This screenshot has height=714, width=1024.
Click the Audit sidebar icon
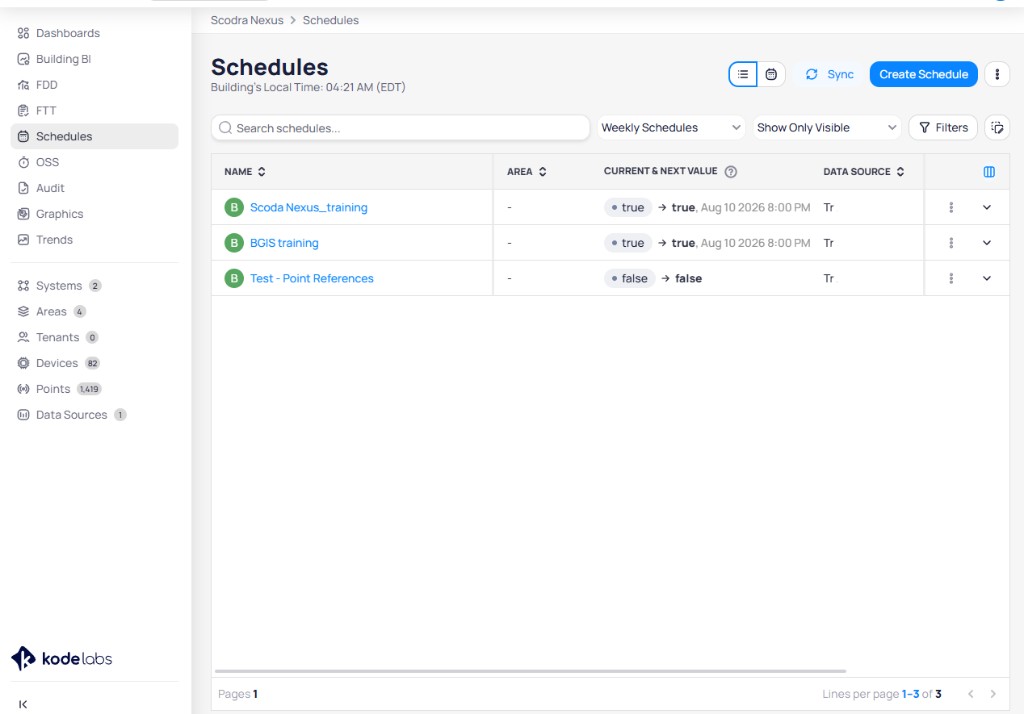tap(24, 188)
